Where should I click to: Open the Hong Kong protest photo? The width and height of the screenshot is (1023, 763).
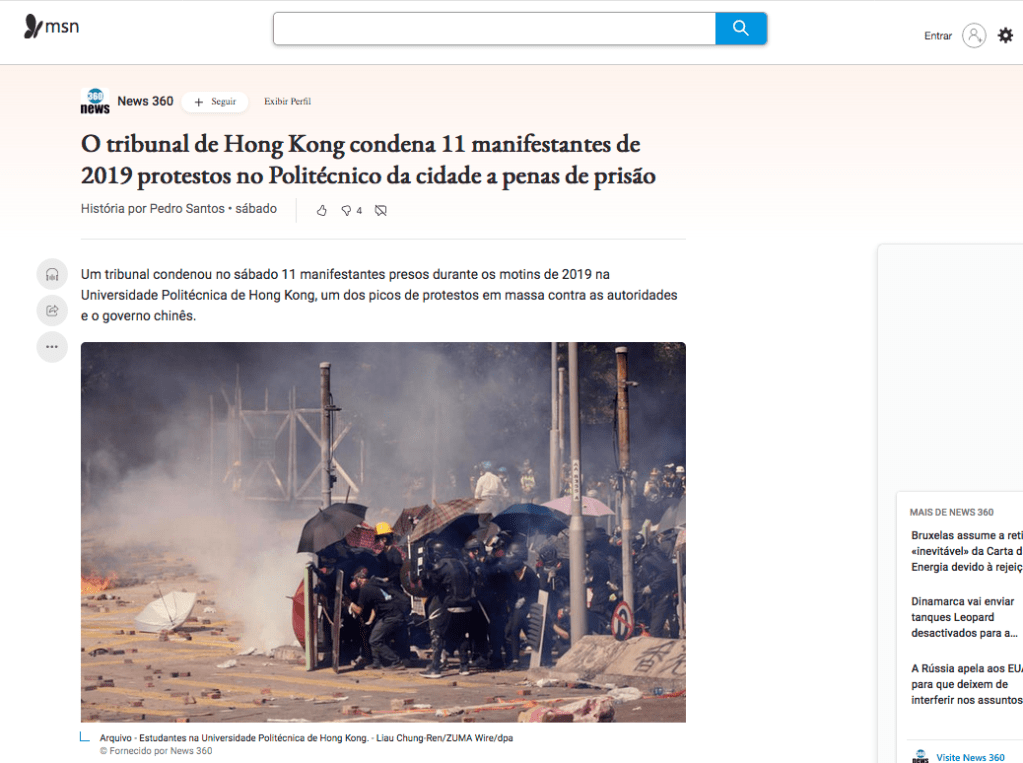[x=383, y=532]
